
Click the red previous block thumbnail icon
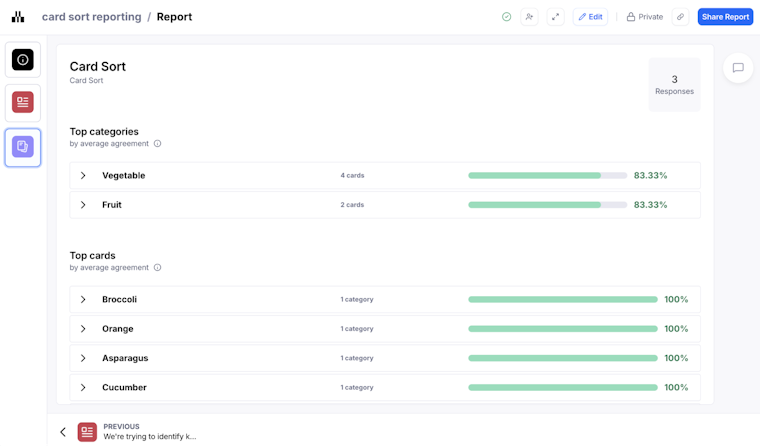(87, 432)
